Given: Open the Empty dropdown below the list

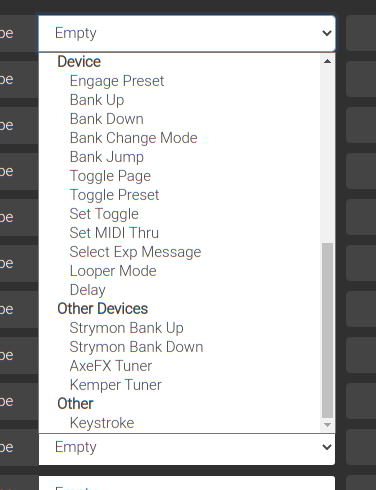Looking at the screenshot, I should [187, 447].
